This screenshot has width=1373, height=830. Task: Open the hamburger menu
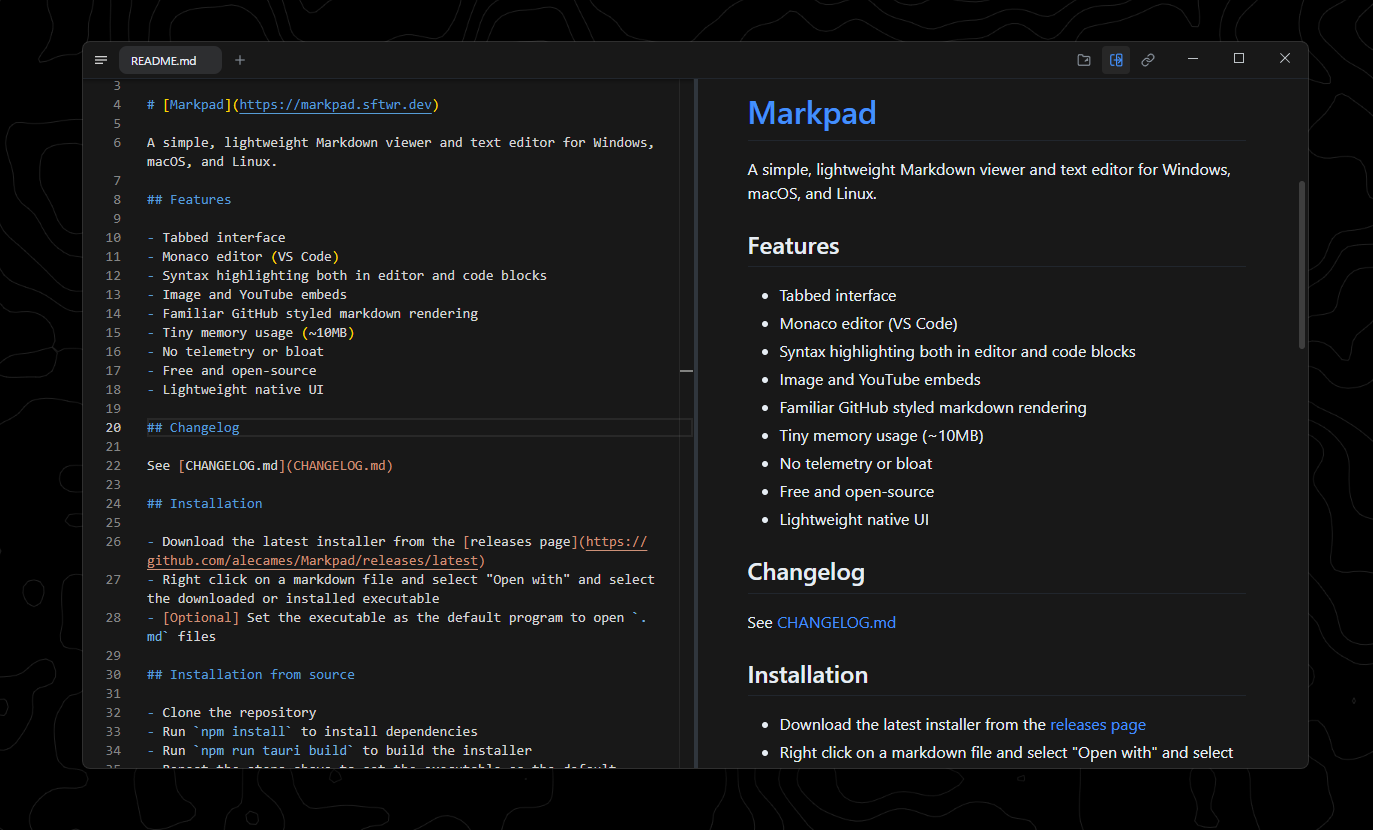(x=100, y=60)
